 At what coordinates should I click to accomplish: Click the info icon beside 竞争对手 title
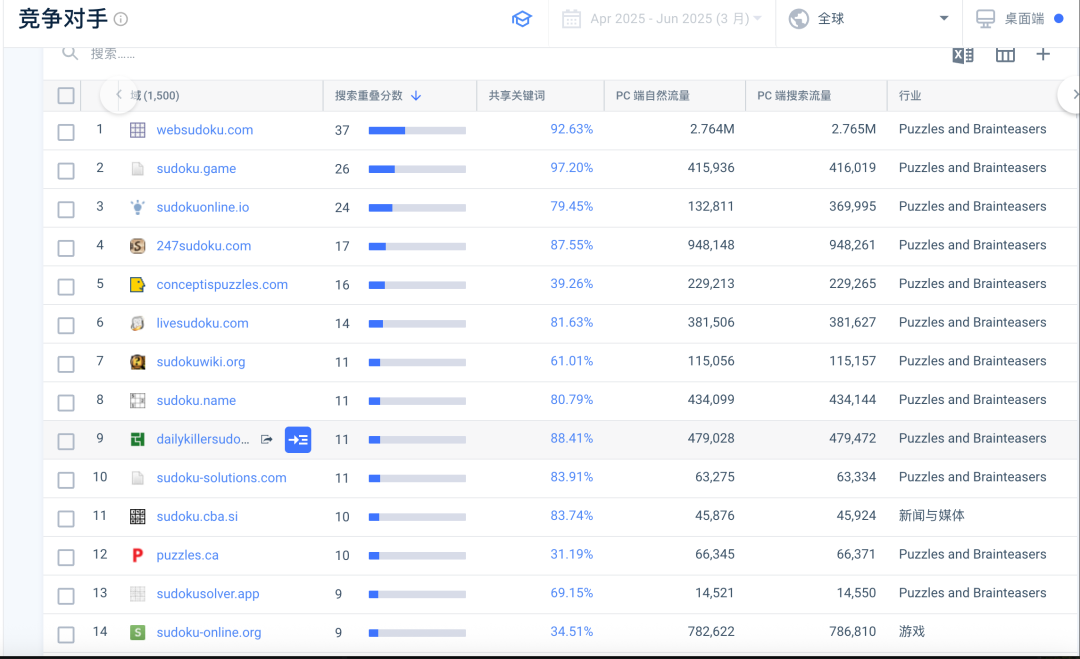click(x=121, y=19)
